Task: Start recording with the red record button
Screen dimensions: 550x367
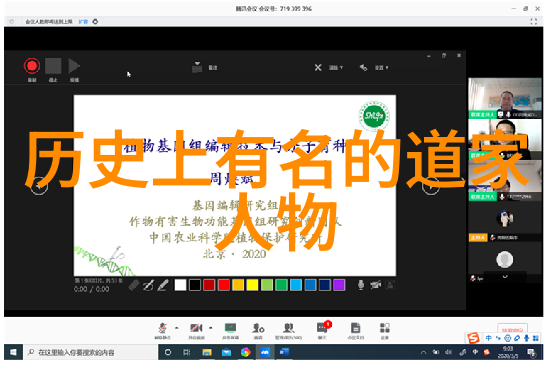Action: click(32, 66)
